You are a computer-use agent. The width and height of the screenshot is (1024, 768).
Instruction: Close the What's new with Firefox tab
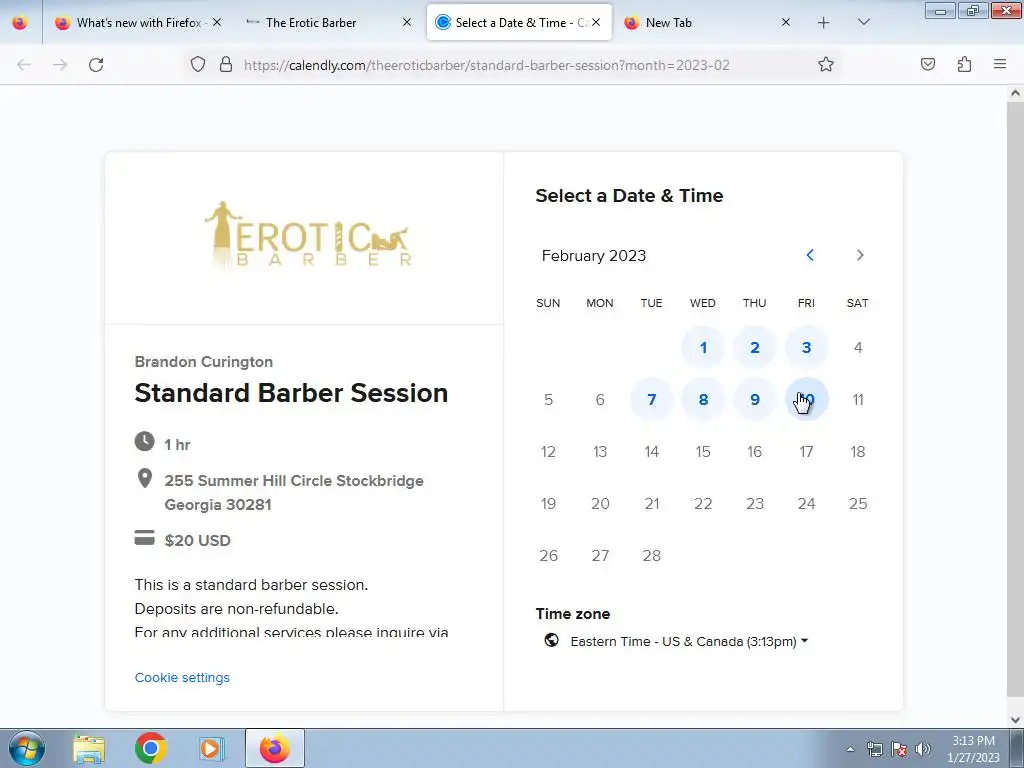point(217,22)
